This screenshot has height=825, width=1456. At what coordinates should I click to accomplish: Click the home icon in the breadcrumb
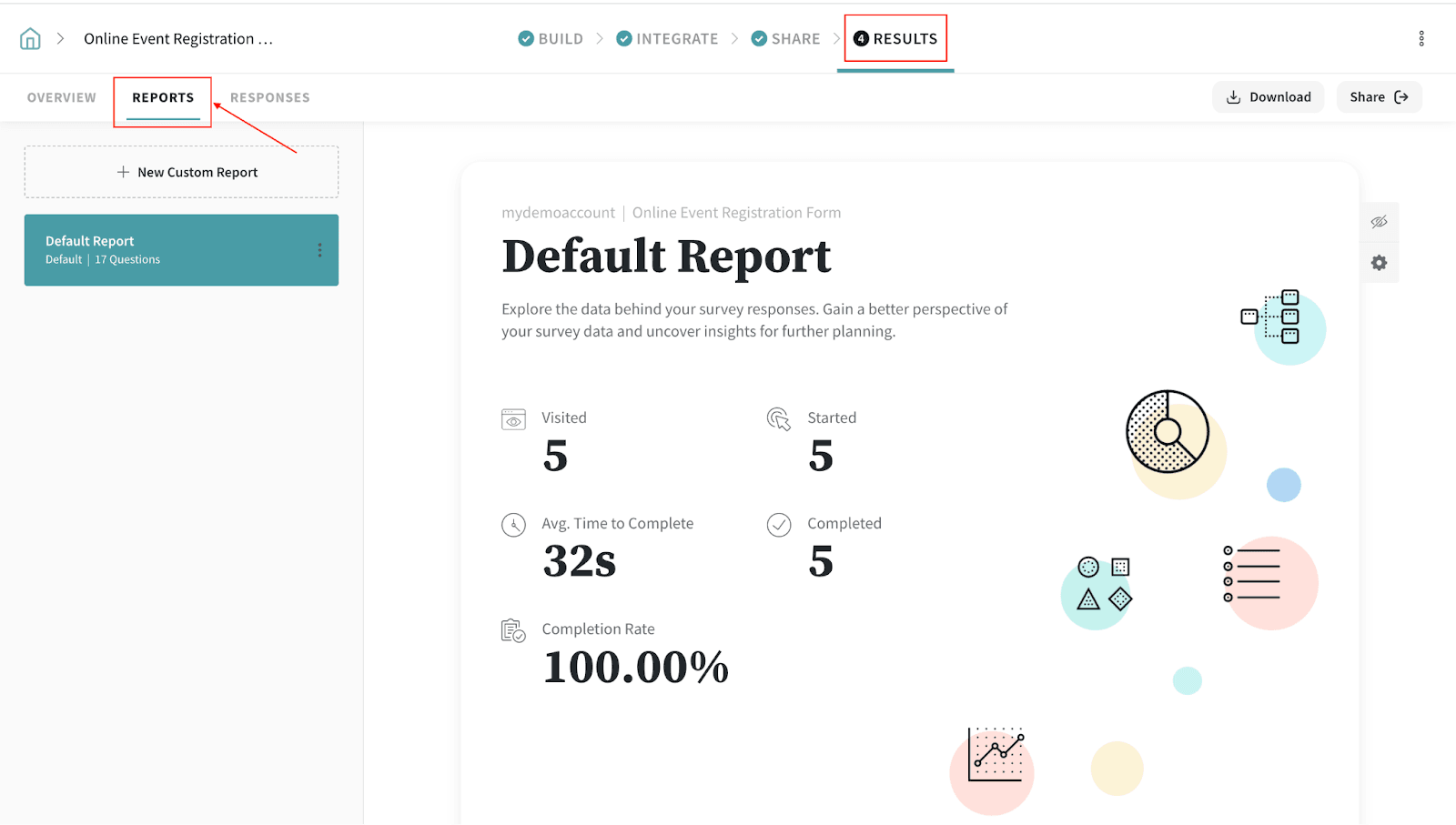click(30, 39)
